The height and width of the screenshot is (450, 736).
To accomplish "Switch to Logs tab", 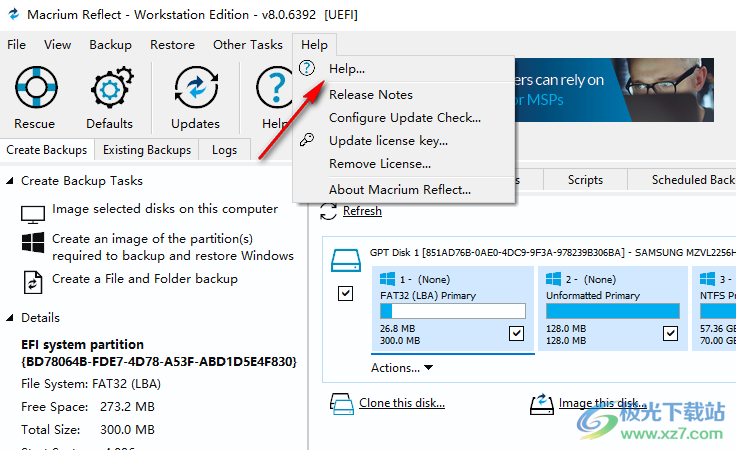I will pyautogui.click(x=224, y=150).
